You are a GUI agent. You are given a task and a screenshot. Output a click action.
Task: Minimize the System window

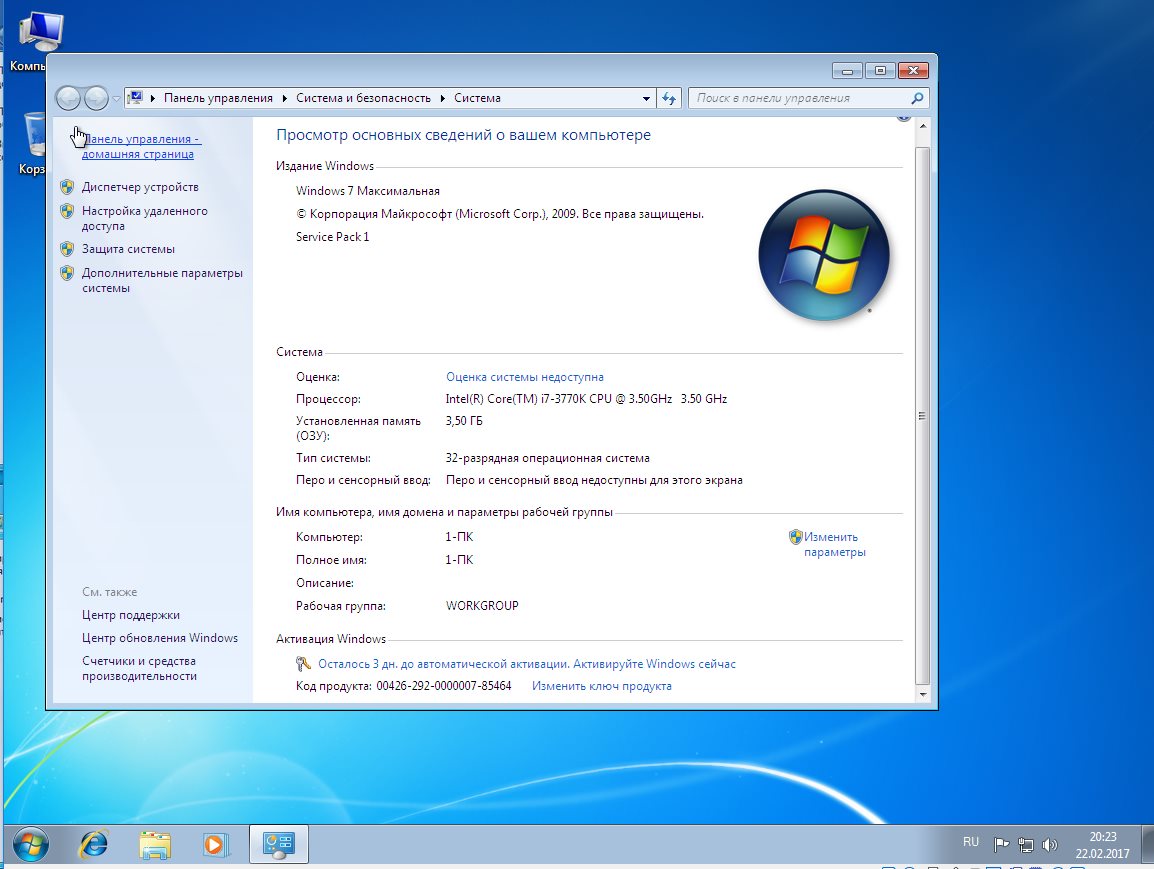click(847, 71)
